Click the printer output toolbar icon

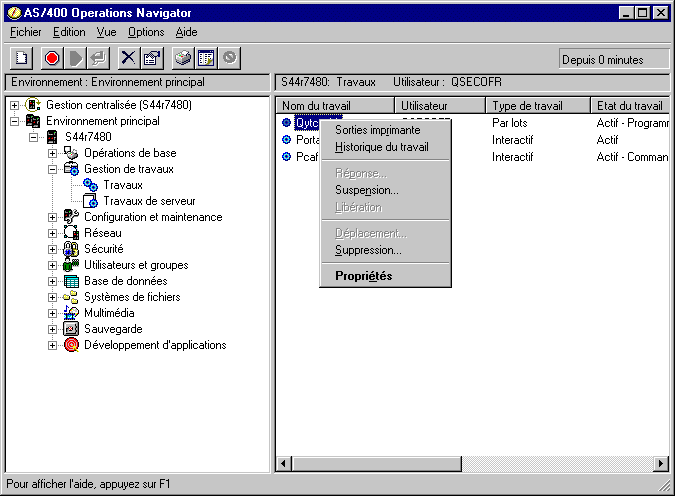click(183, 58)
